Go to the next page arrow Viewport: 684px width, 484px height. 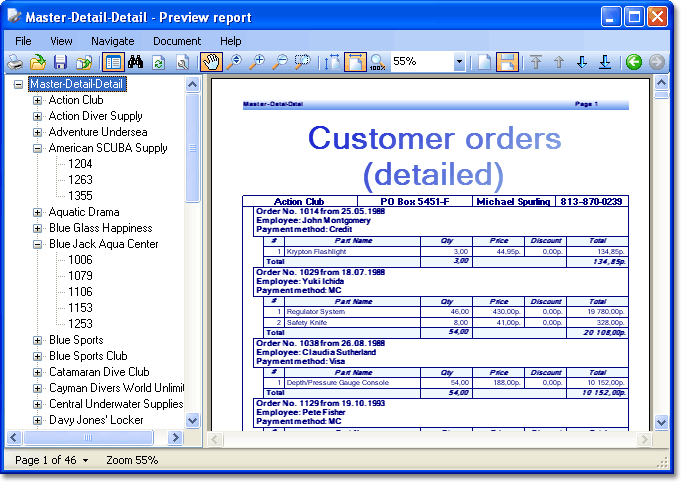point(581,62)
